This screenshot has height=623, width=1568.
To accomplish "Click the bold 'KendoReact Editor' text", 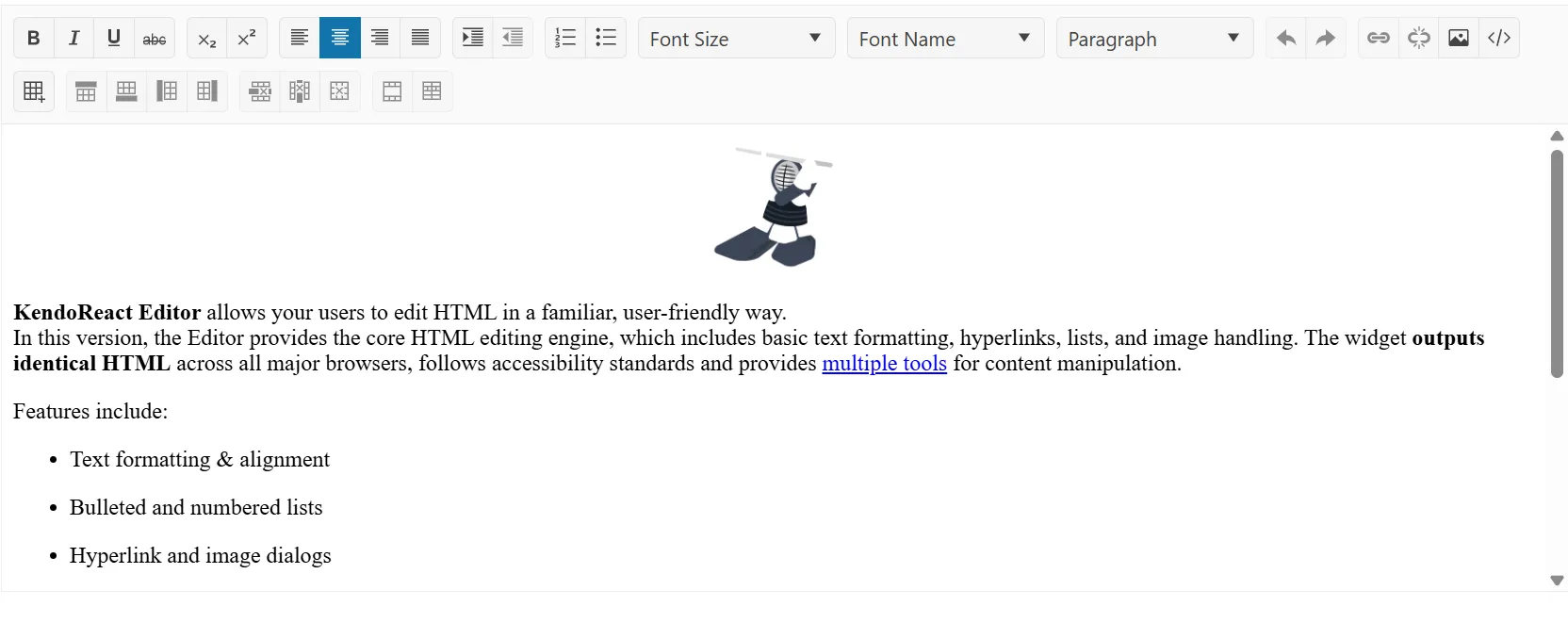I will pyautogui.click(x=107, y=313).
